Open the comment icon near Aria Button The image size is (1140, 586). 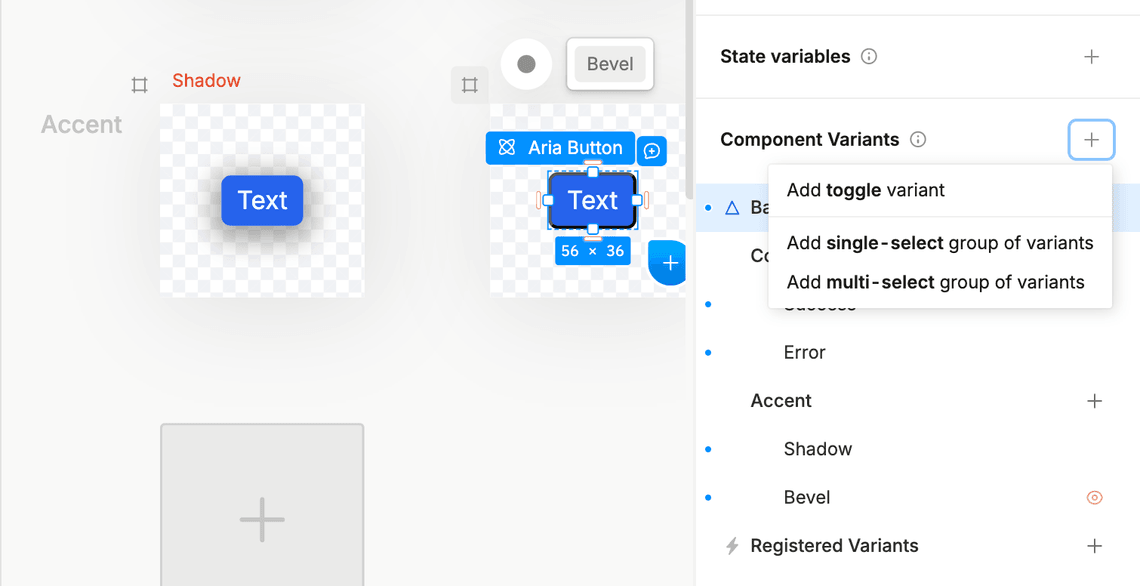[x=652, y=151]
